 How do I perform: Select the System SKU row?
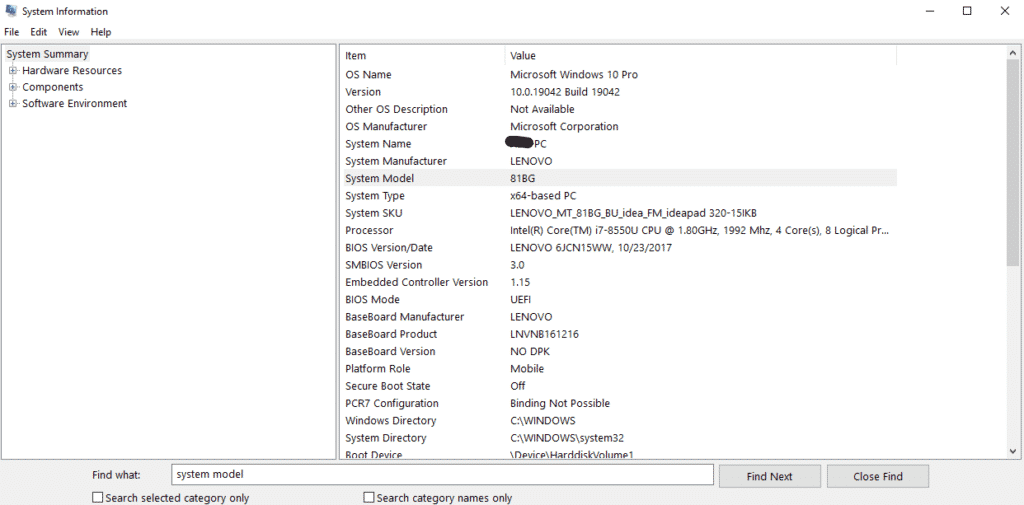pyautogui.click(x=619, y=213)
